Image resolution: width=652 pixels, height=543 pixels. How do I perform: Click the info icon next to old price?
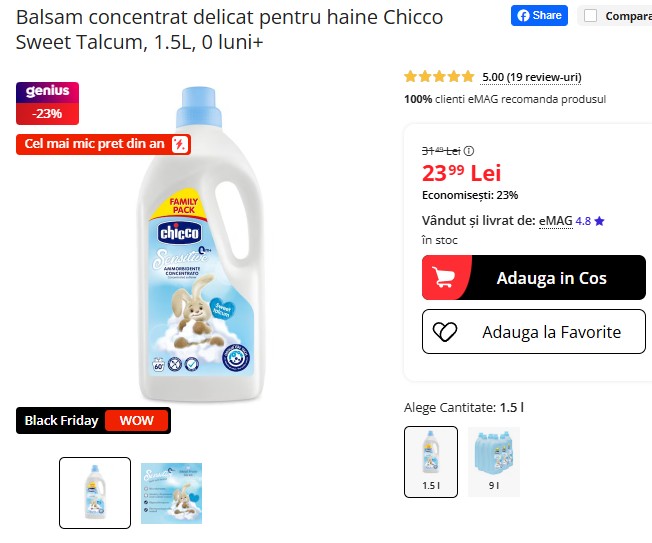[469, 151]
